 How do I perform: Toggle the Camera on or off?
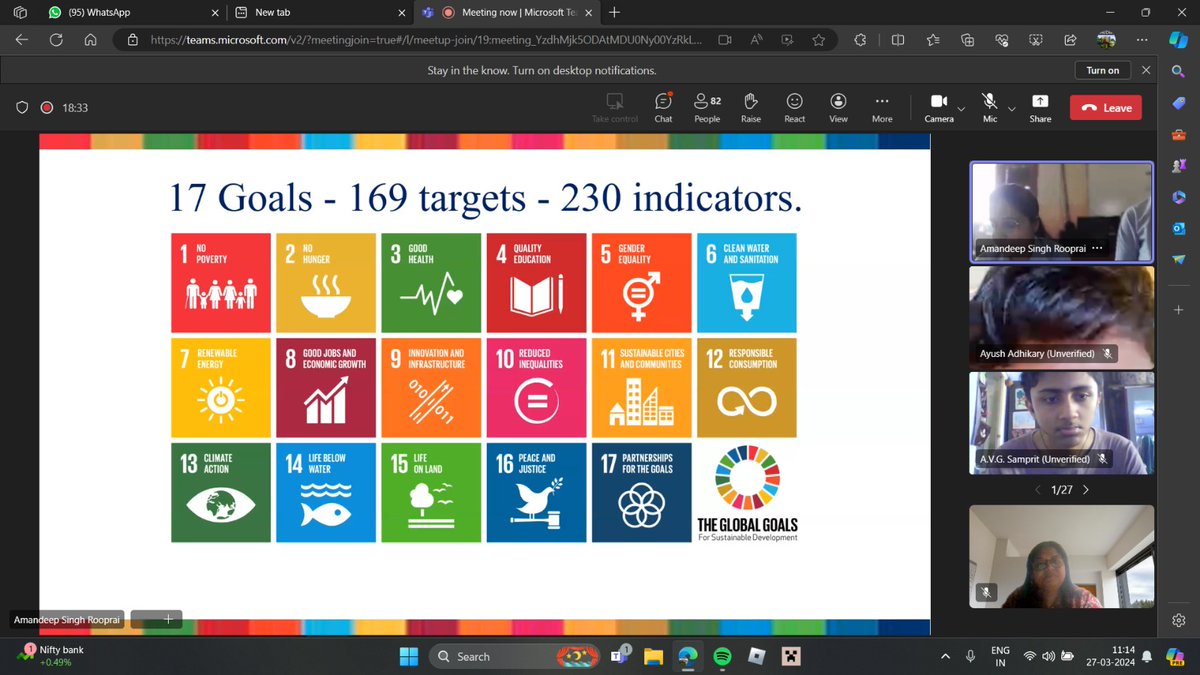coord(939,108)
